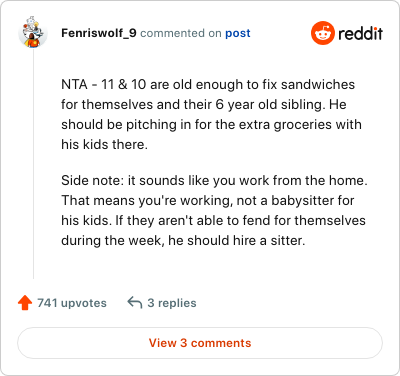Click the "NTA - 11 & 10" paragraph
This screenshot has width=400, height=376.
[211, 114]
